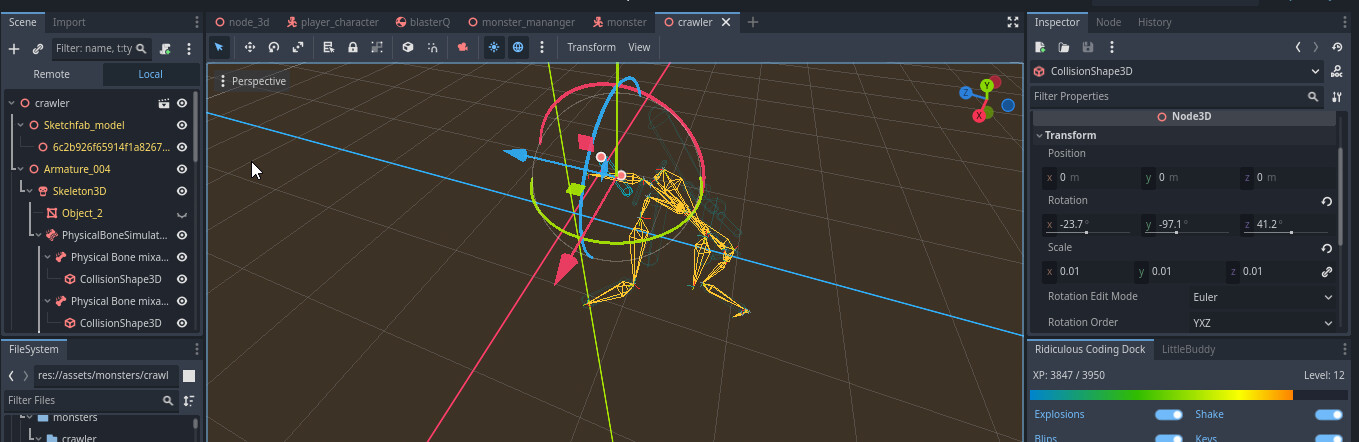This screenshot has height=442, width=1359.
Task: Add a new child node with plus icon
Action: (x=14, y=48)
